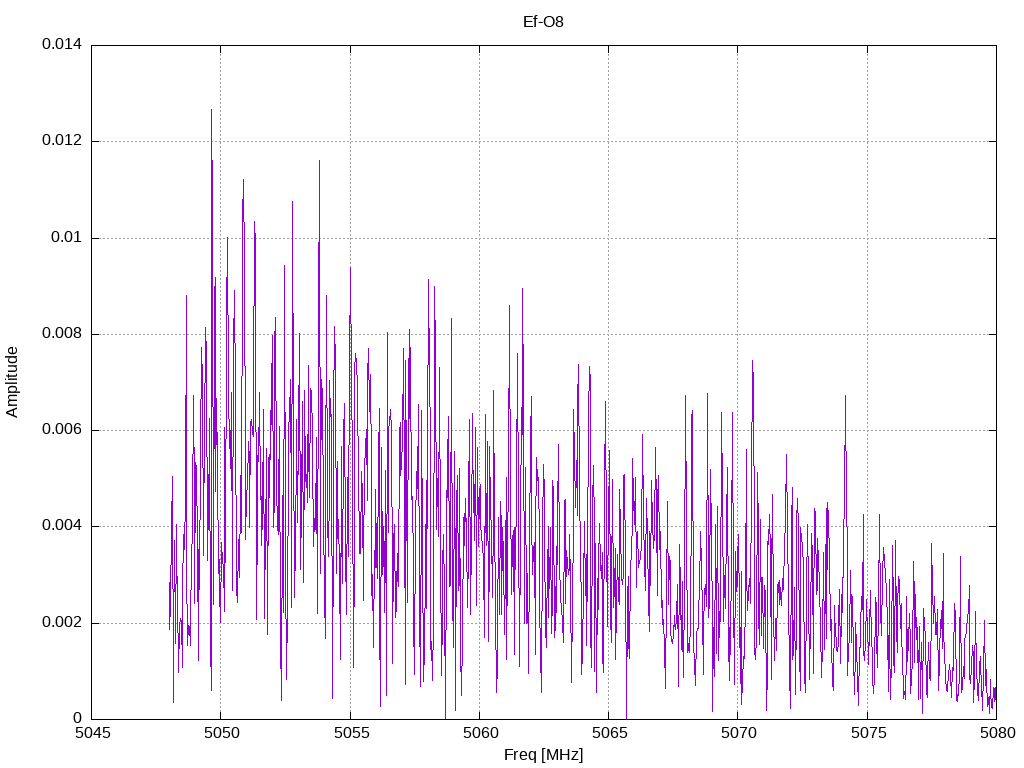This screenshot has height=768, width=1024.
Task: Click the Amplitude y-axis label
Action: (x=12, y=382)
